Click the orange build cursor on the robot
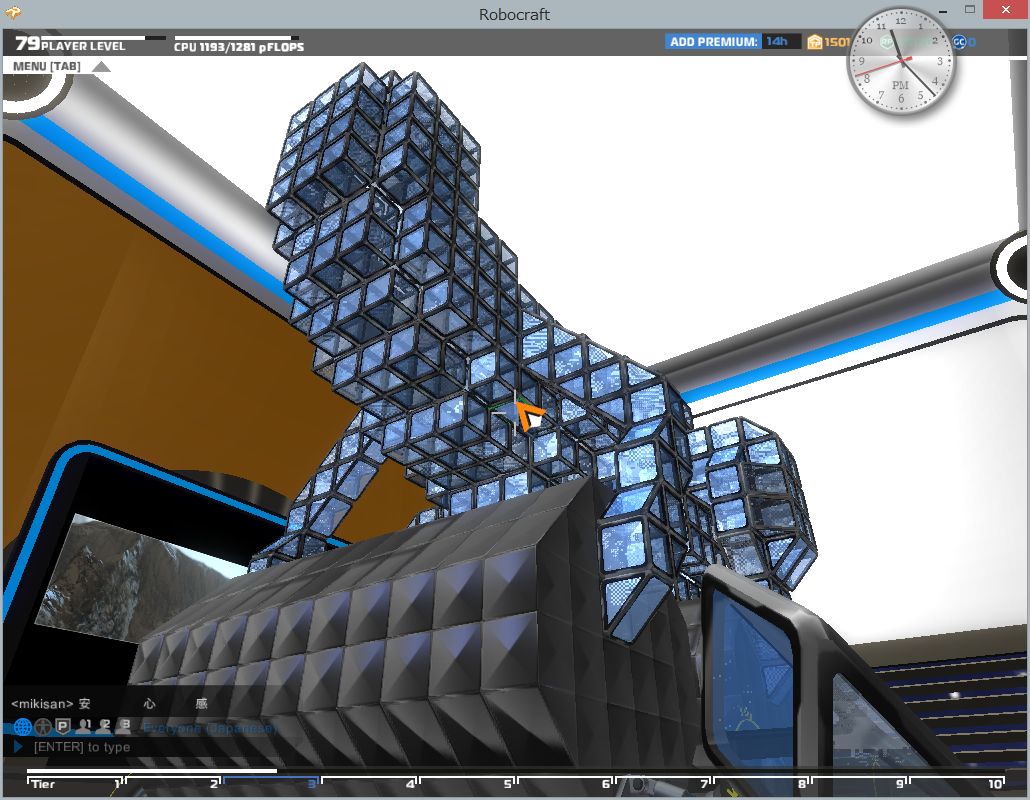This screenshot has height=800, width=1030. pyautogui.click(x=529, y=415)
